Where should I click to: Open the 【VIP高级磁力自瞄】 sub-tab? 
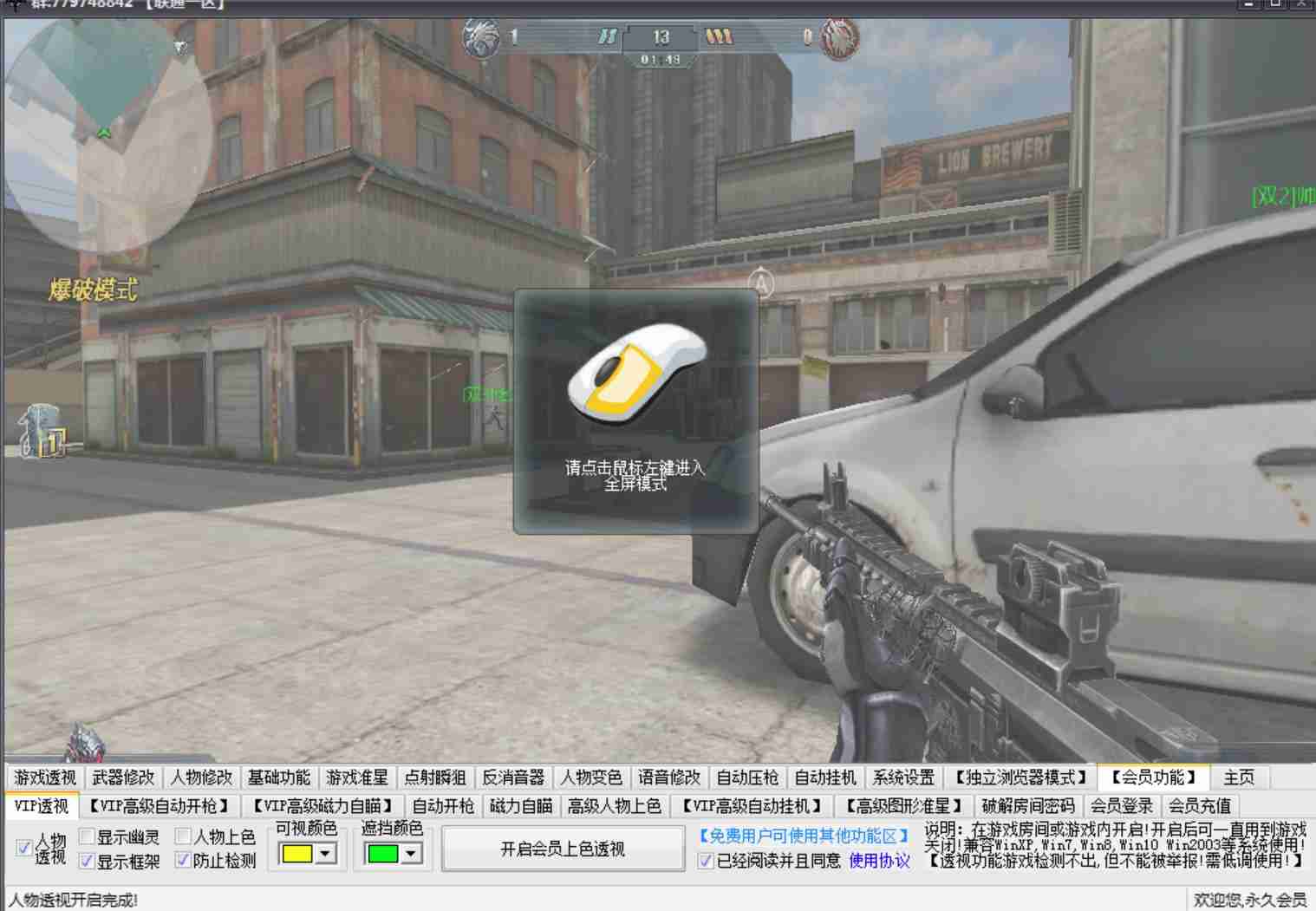(x=323, y=806)
